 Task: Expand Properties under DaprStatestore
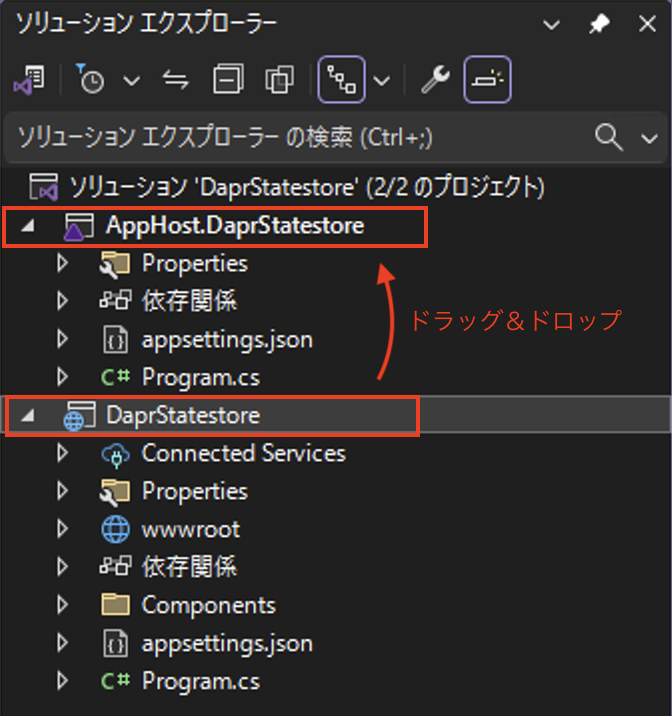[63, 491]
